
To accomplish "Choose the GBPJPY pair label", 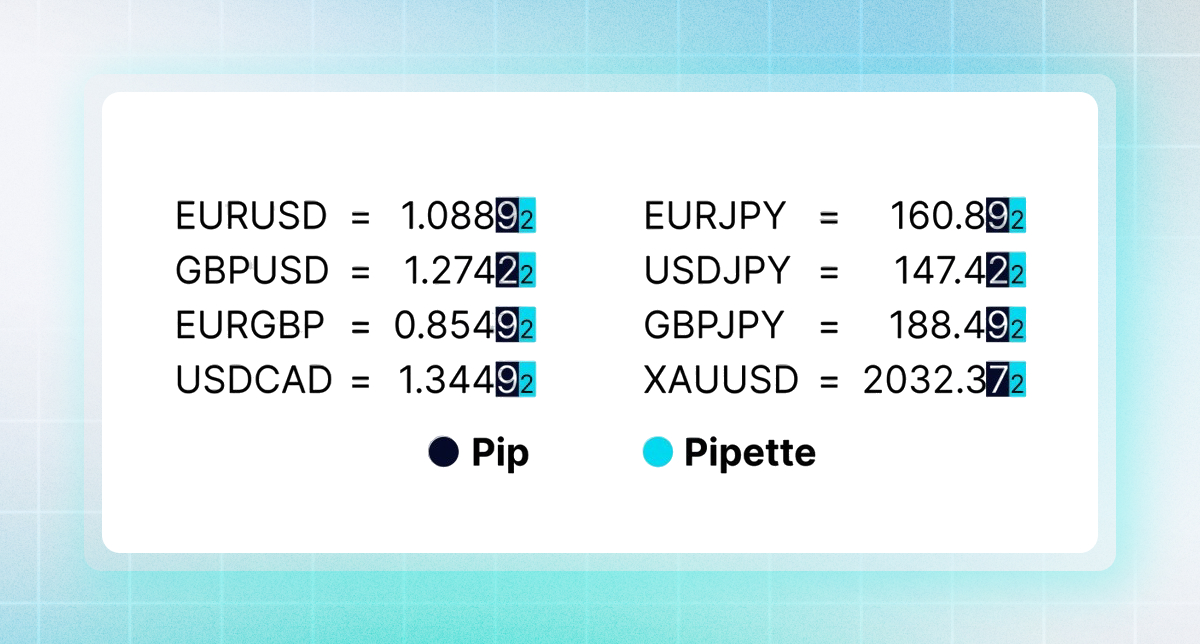I will pyautogui.click(x=715, y=325).
